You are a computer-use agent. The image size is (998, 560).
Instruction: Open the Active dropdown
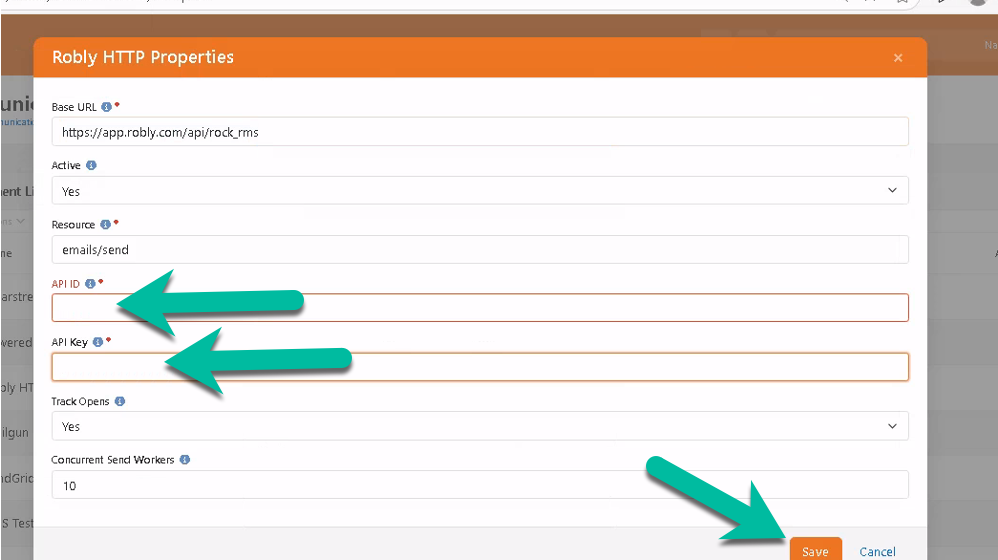pos(480,191)
